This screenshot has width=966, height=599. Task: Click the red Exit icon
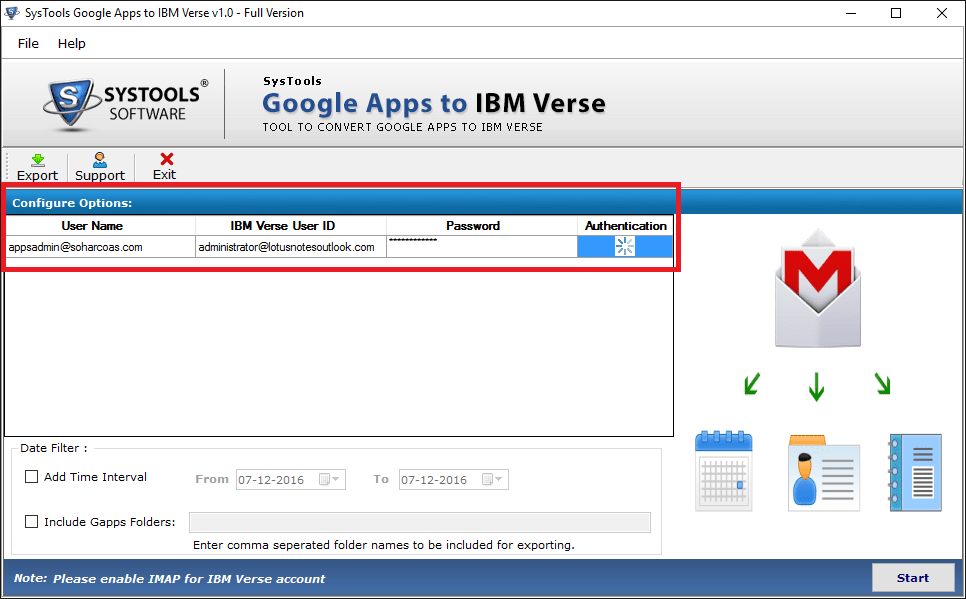pos(166,159)
